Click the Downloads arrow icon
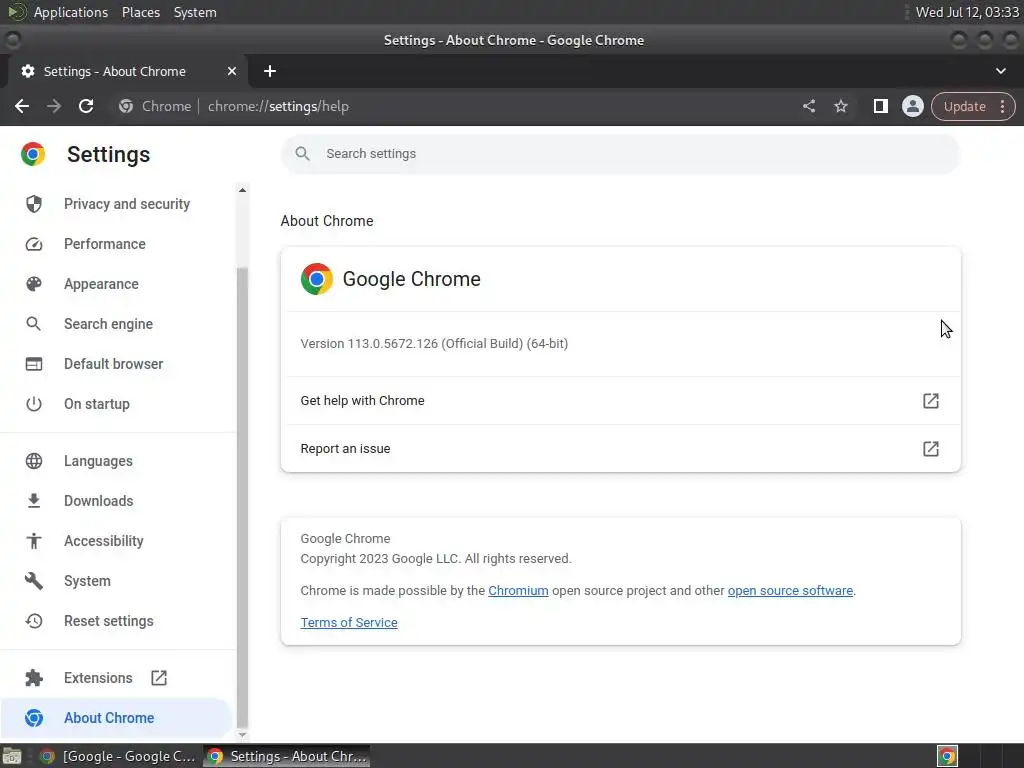 pyautogui.click(x=33, y=501)
